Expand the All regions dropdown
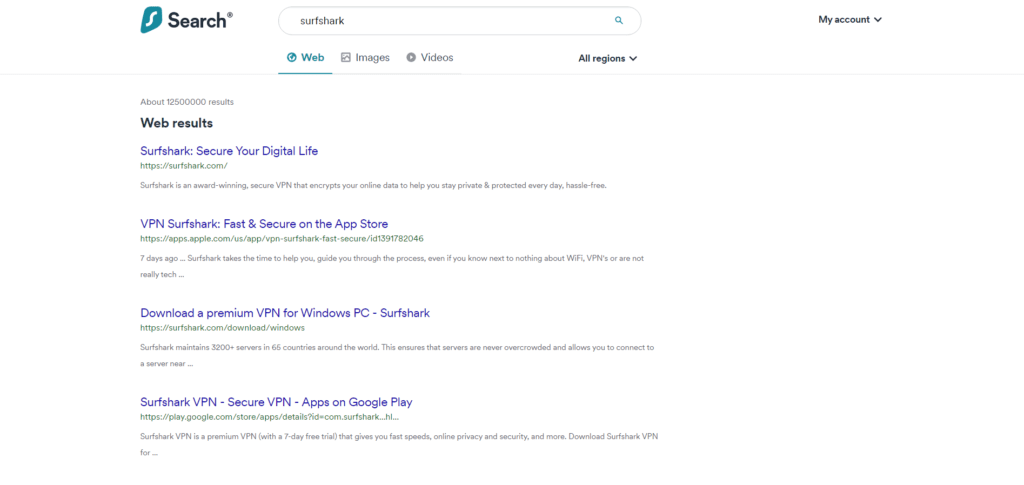Image resolution: width=1024 pixels, height=485 pixels. pyautogui.click(x=607, y=59)
